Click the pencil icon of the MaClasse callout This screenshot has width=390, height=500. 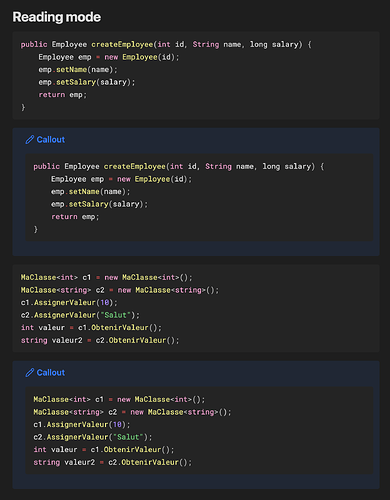click(30, 373)
